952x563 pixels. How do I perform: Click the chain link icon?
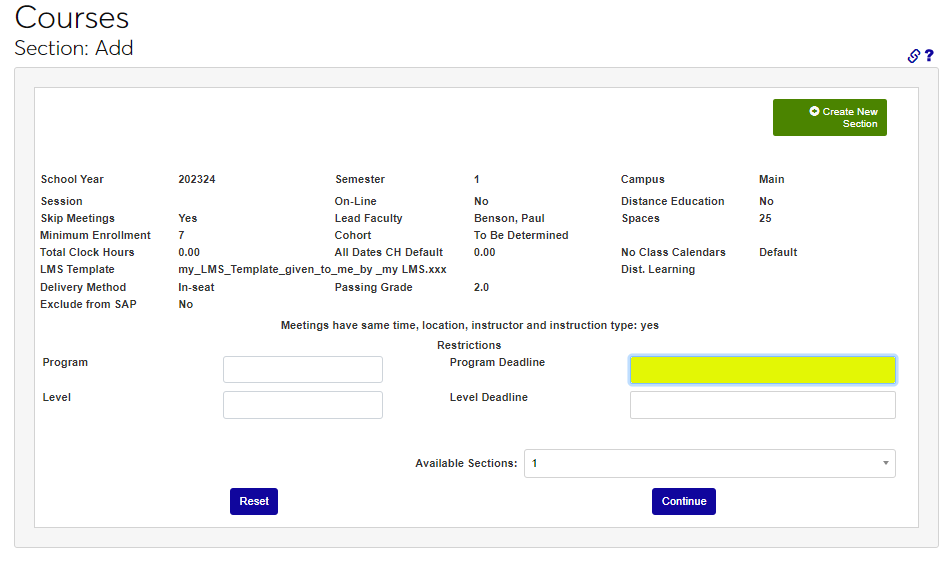(x=914, y=56)
